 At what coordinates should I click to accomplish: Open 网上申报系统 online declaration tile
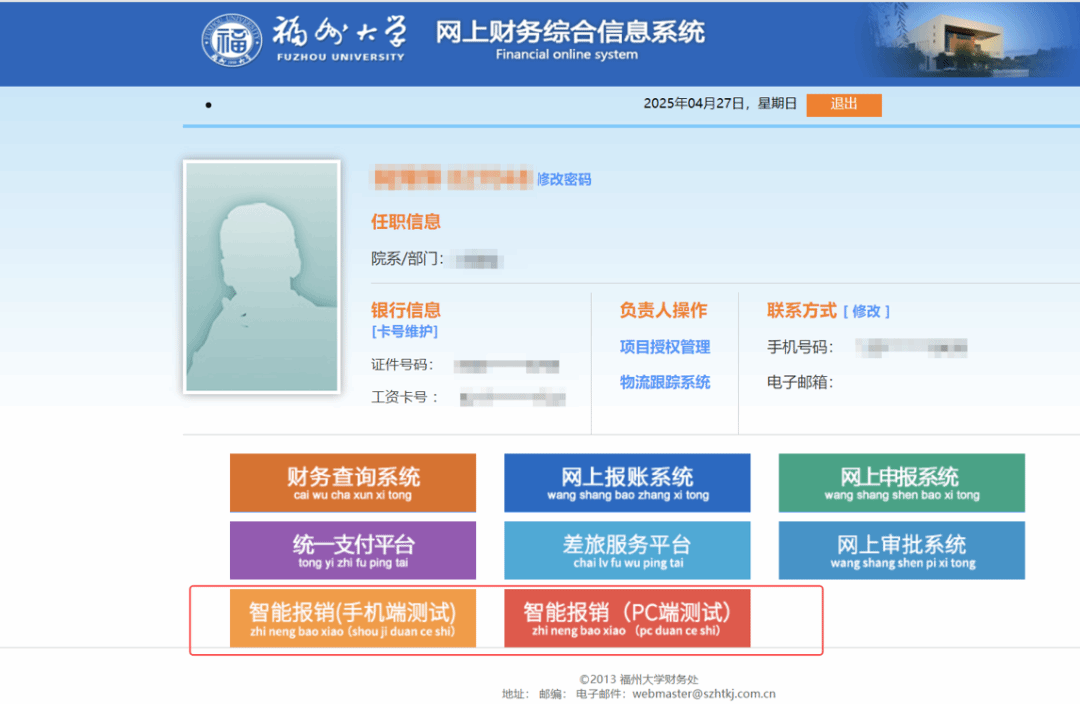tap(901, 483)
